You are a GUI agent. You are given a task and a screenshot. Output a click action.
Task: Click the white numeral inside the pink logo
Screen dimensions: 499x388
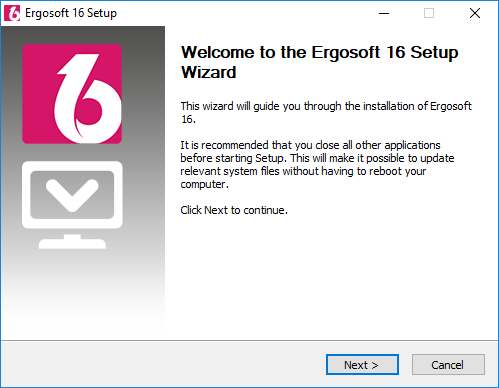88,98
